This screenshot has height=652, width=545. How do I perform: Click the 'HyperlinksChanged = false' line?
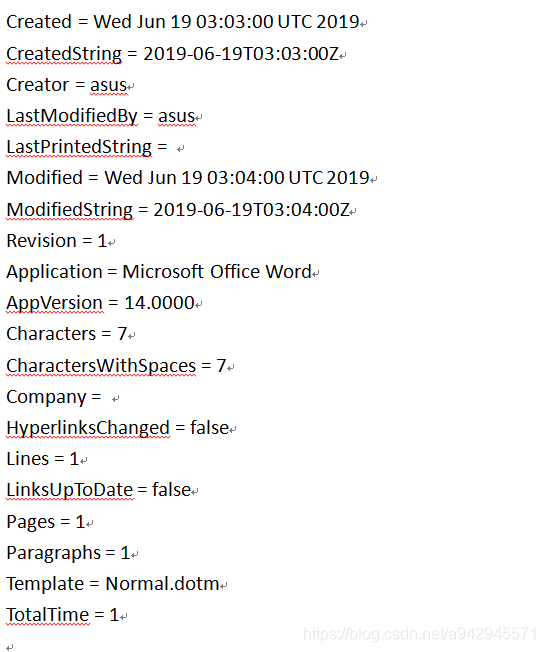[x=118, y=428]
